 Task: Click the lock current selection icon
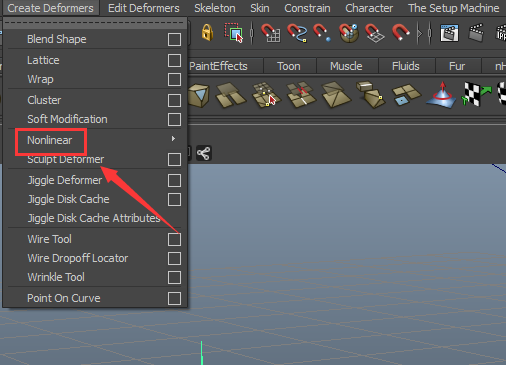pyautogui.click(x=207, y=33)
